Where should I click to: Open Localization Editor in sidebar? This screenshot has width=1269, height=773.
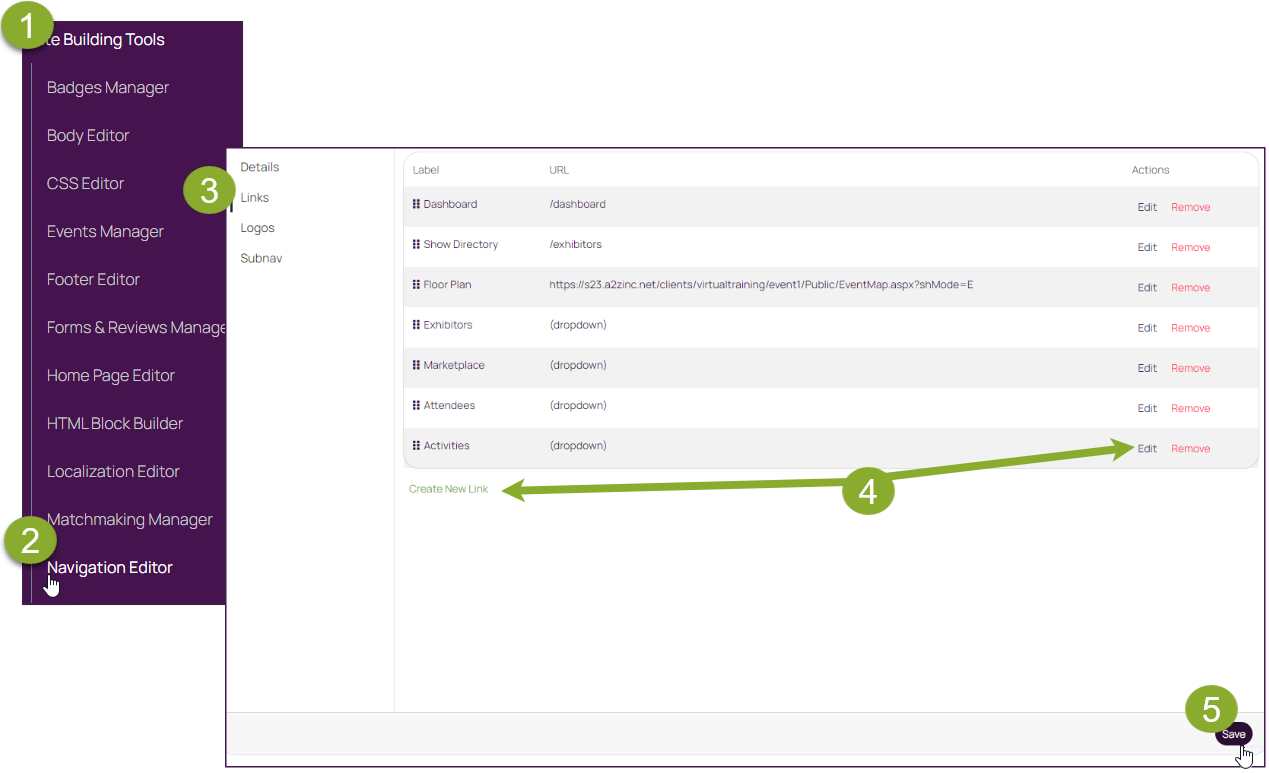click(x=113, y=471)
